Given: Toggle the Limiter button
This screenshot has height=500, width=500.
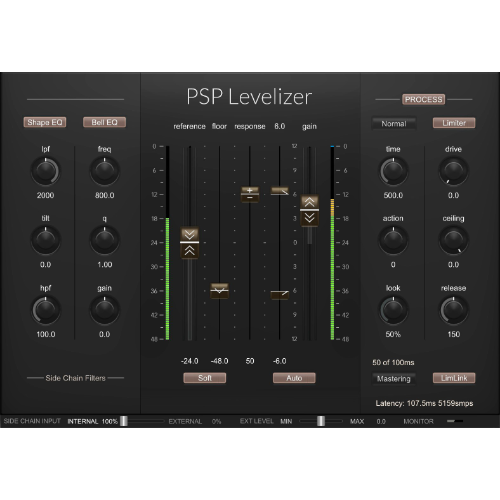Looking at the screenshot, I should pyautogui.click(x=454, y=123).
